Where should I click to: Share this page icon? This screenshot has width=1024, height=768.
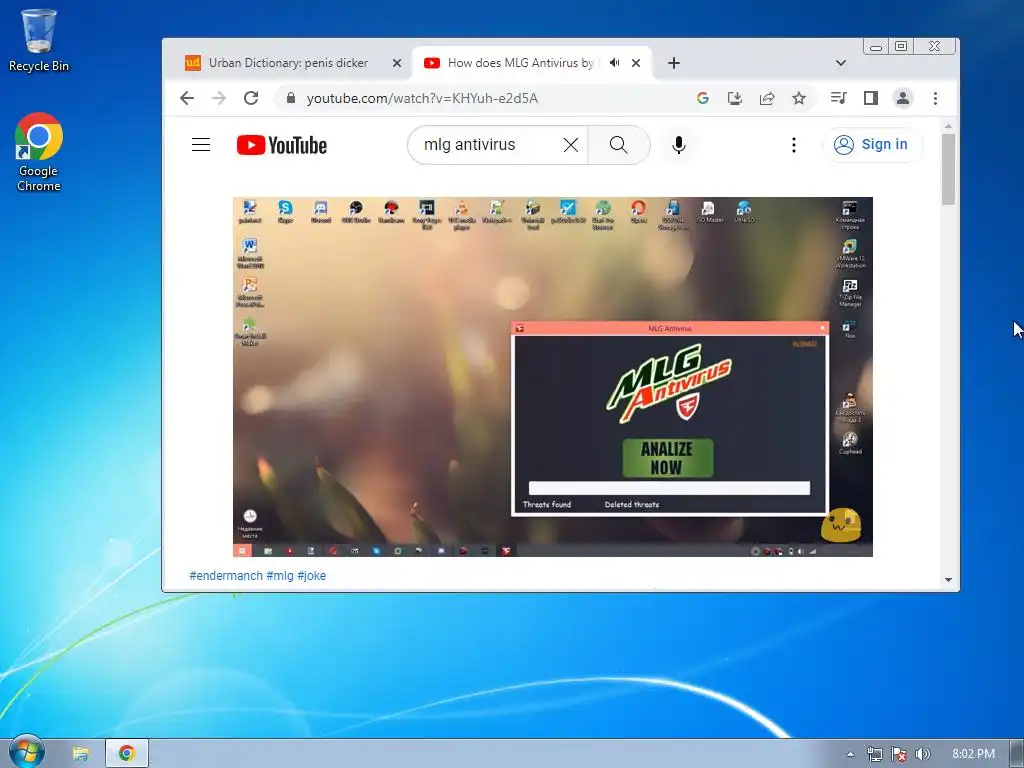pos(767,98)
